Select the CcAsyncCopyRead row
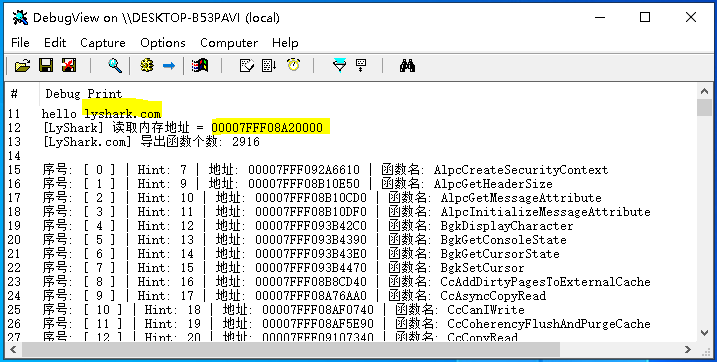The image size is (717, 362). tap(351, 296)
